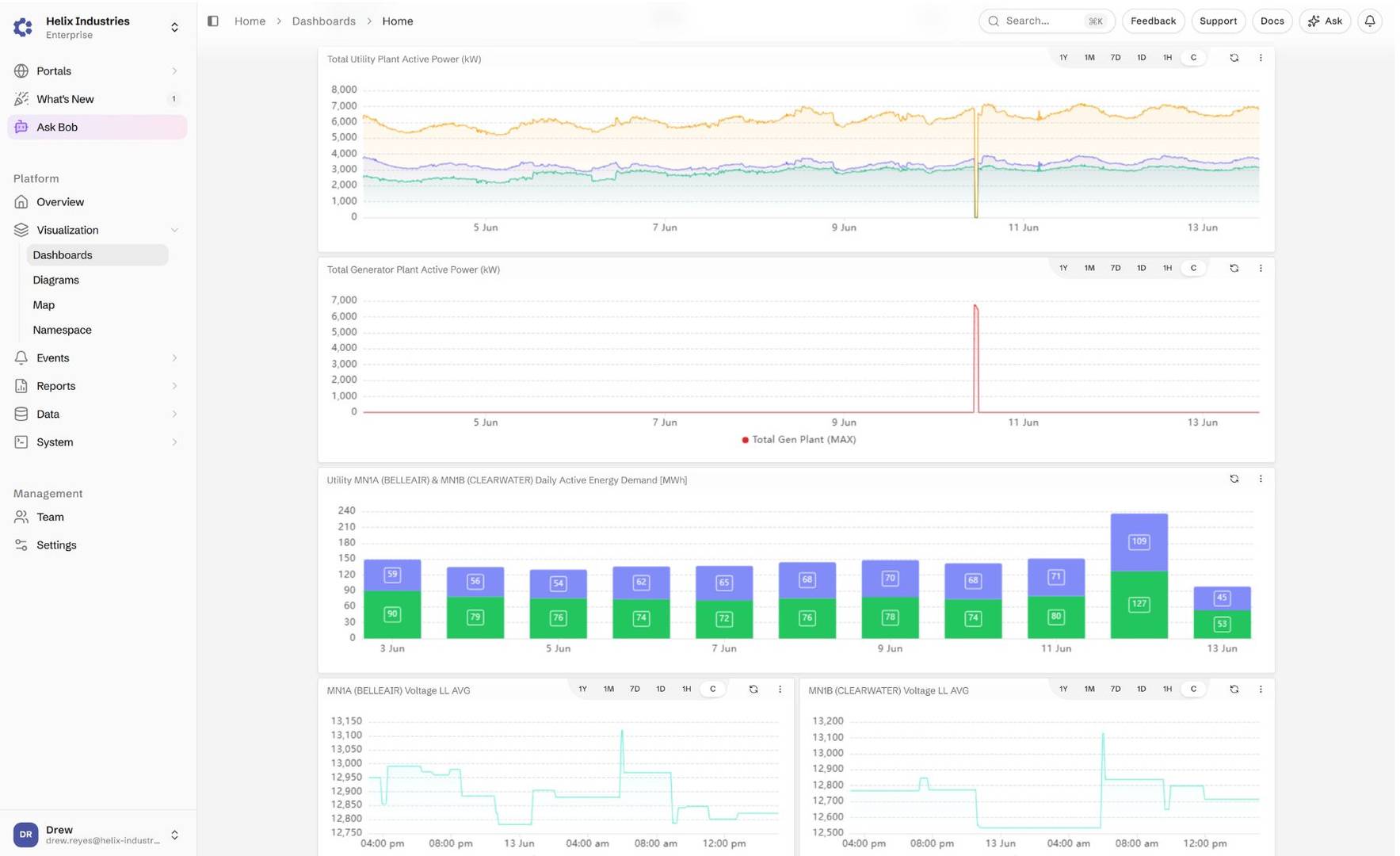Refresh the Total Utility Plant Active Power chart
Viewport: 1400px width, 856px height.
[1234, 58]
